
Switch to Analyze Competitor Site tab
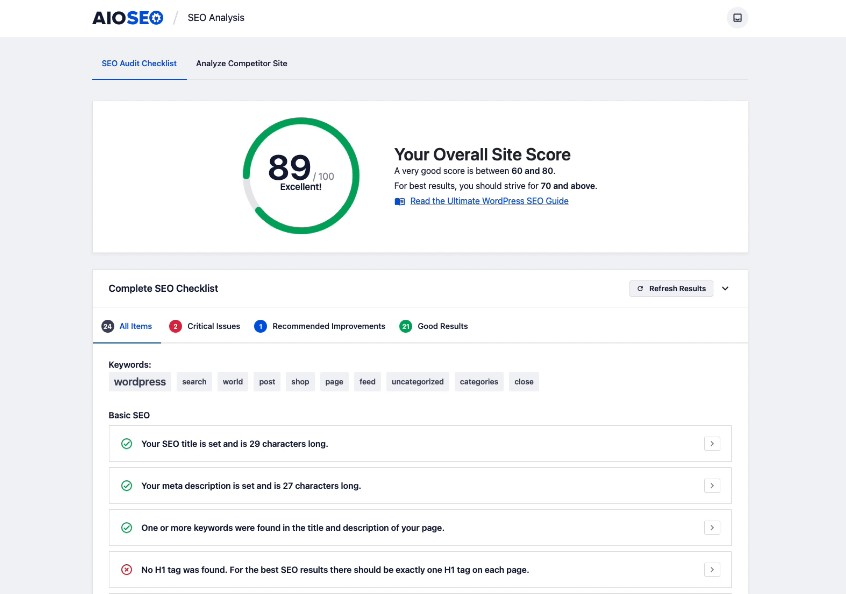pyautogui.click(x=241, y=63)
